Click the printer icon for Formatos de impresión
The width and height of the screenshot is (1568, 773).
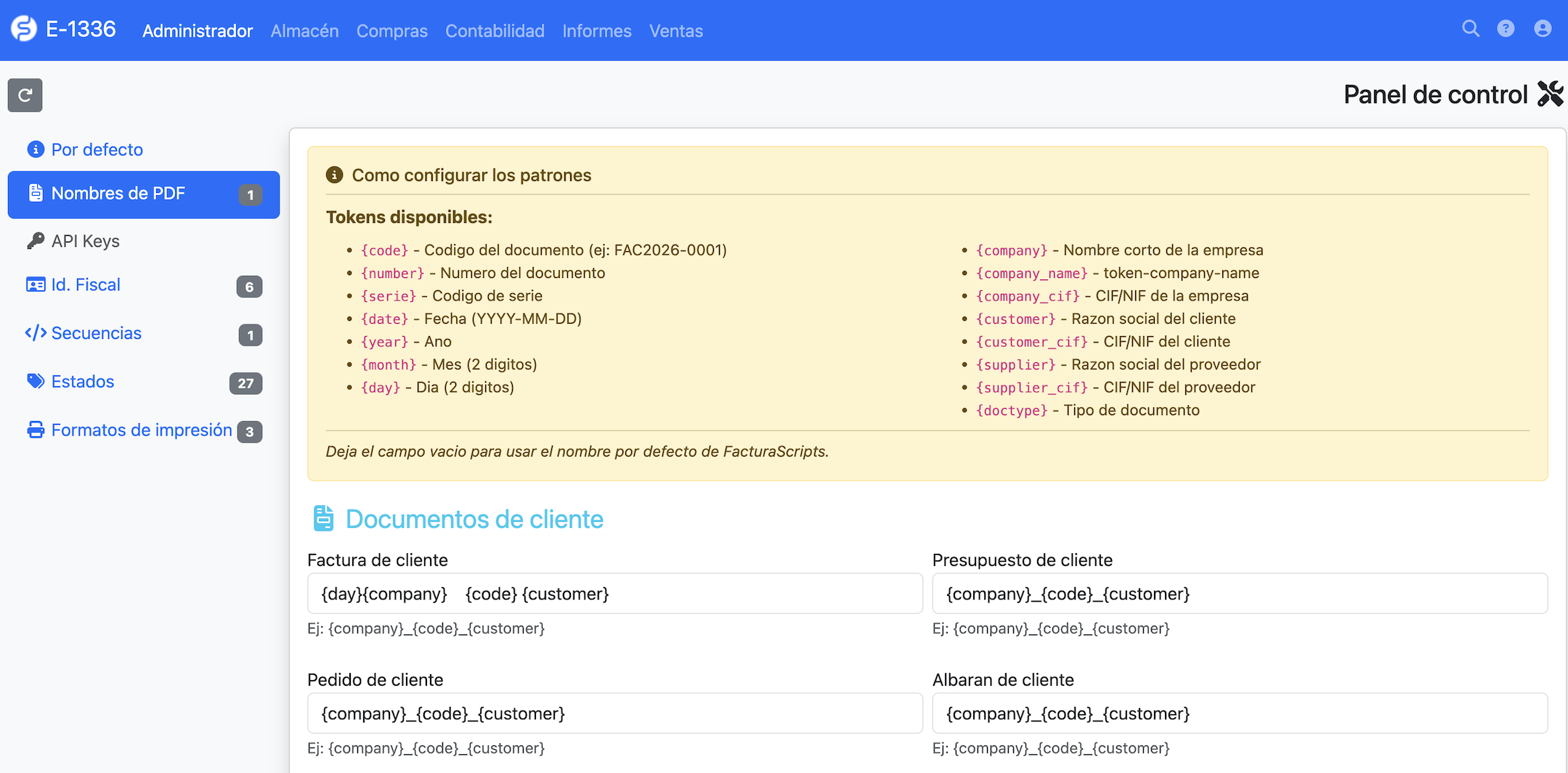pyautogui.click(x=35, y=430)
